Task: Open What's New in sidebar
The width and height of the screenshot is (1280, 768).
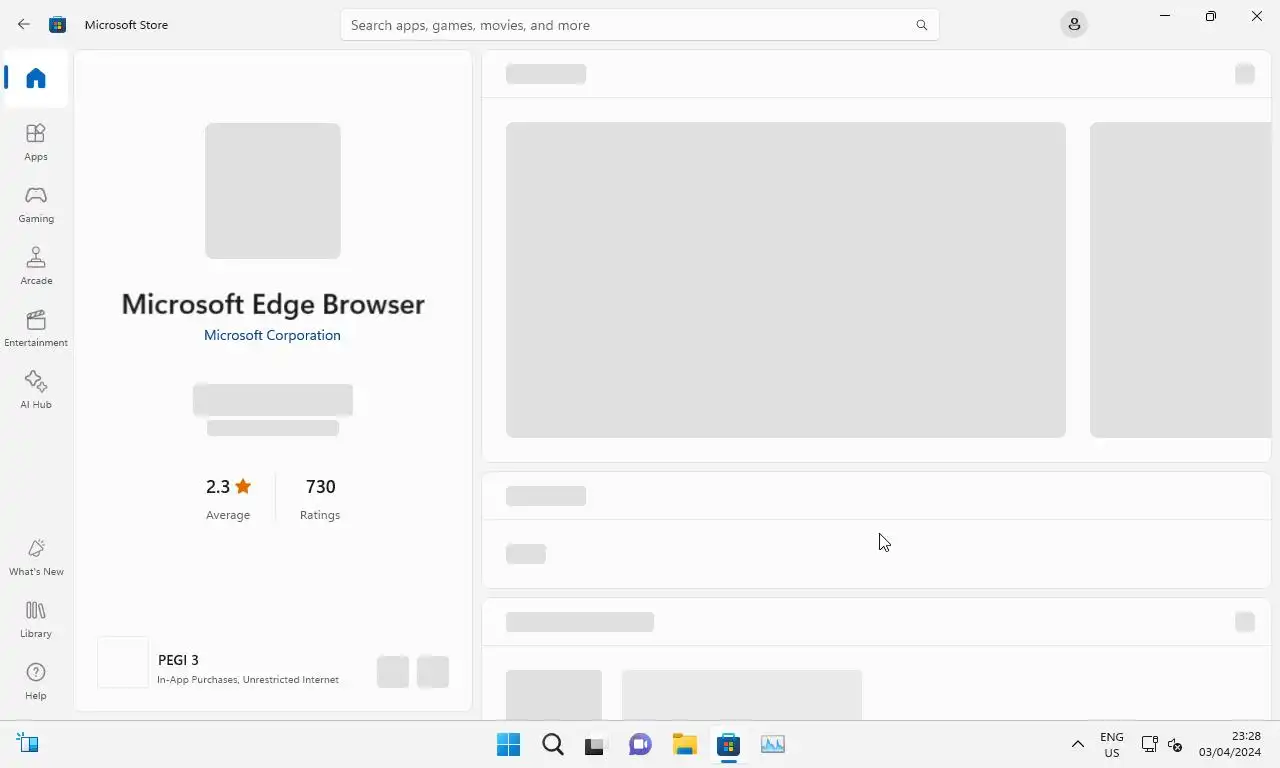Action: (x=36, y=557)
